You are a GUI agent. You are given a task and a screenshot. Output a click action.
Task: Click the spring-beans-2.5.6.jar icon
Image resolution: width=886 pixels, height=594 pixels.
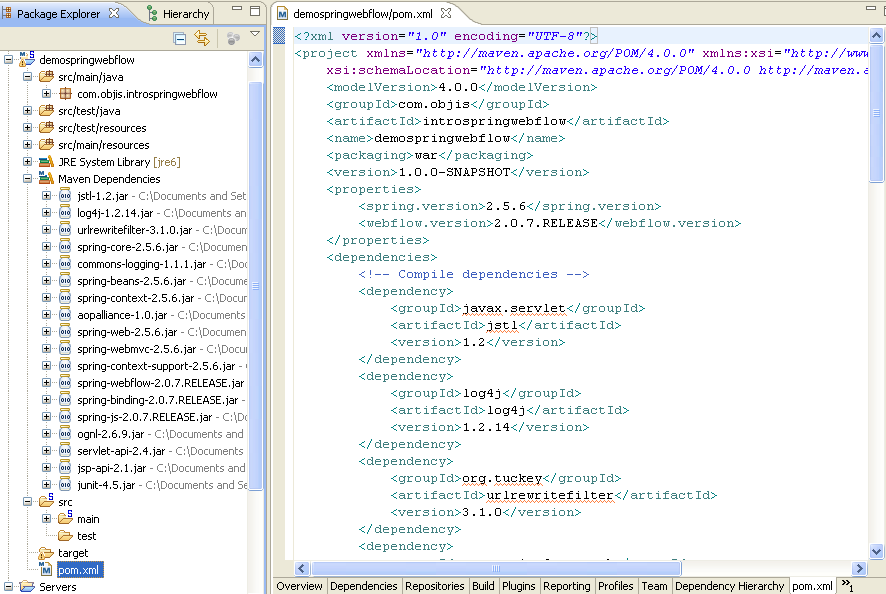click(x=65, y=280)
